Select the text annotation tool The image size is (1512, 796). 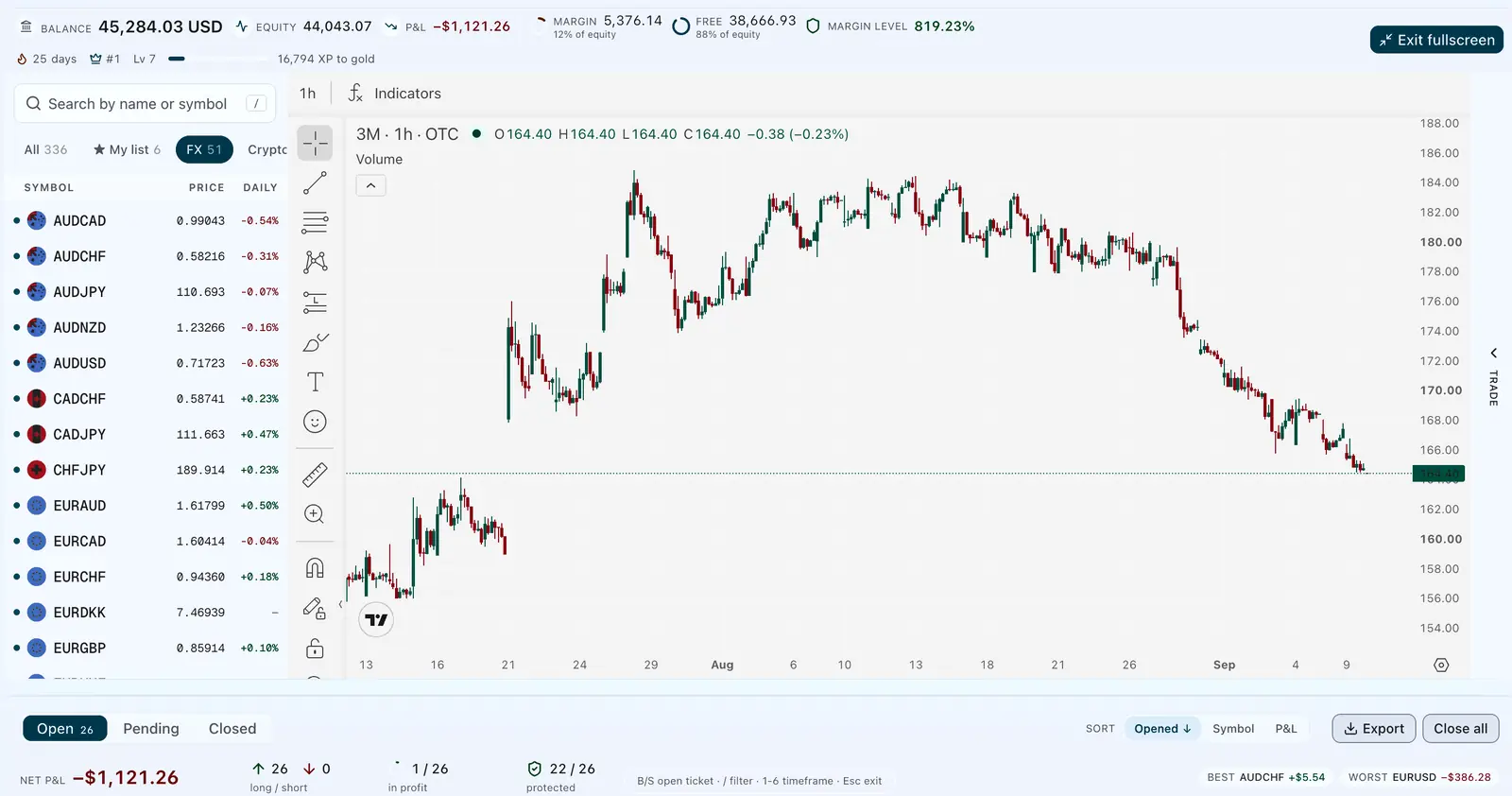[315, 382]
